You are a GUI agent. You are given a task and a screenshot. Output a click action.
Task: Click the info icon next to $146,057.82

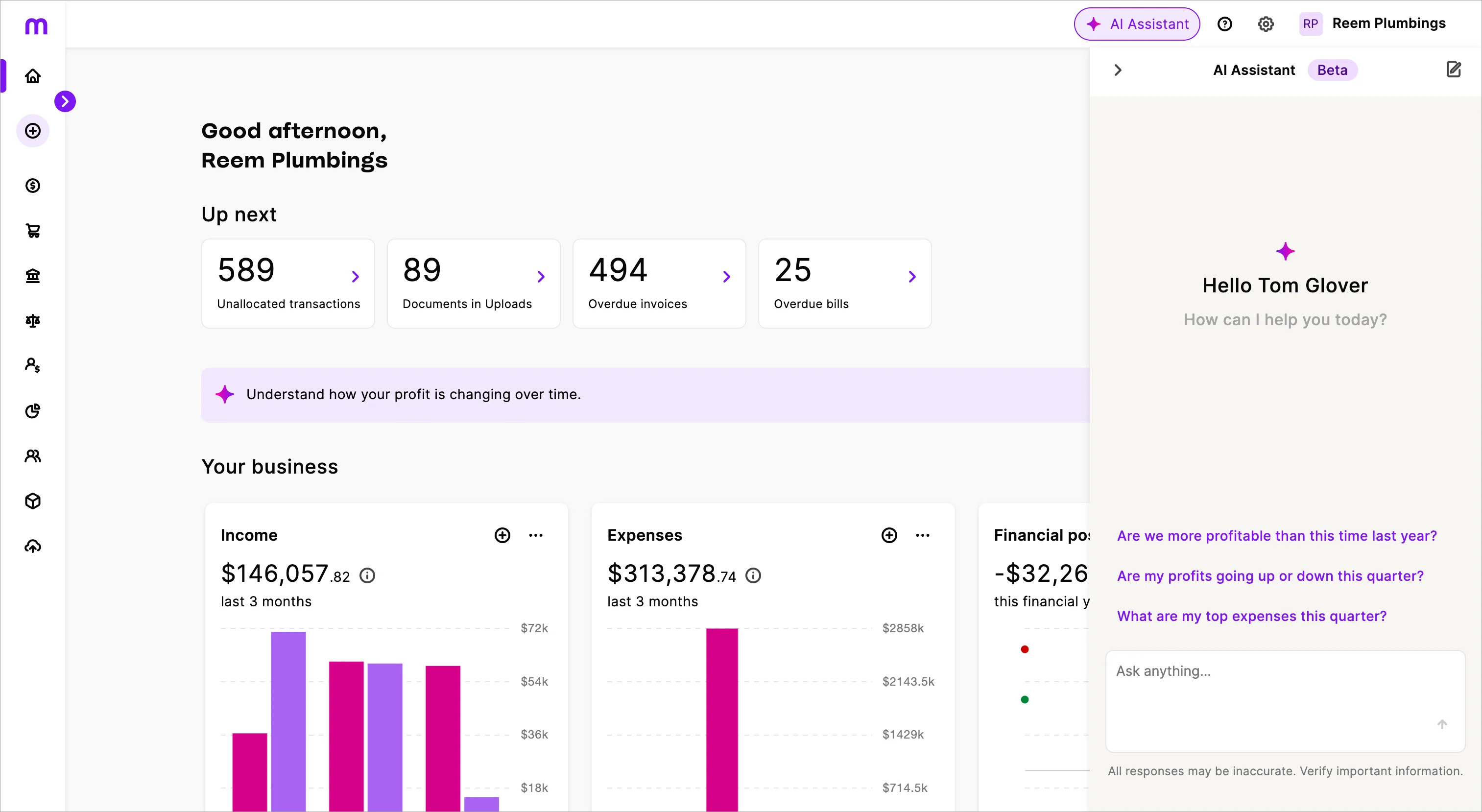tap(367, 575)
